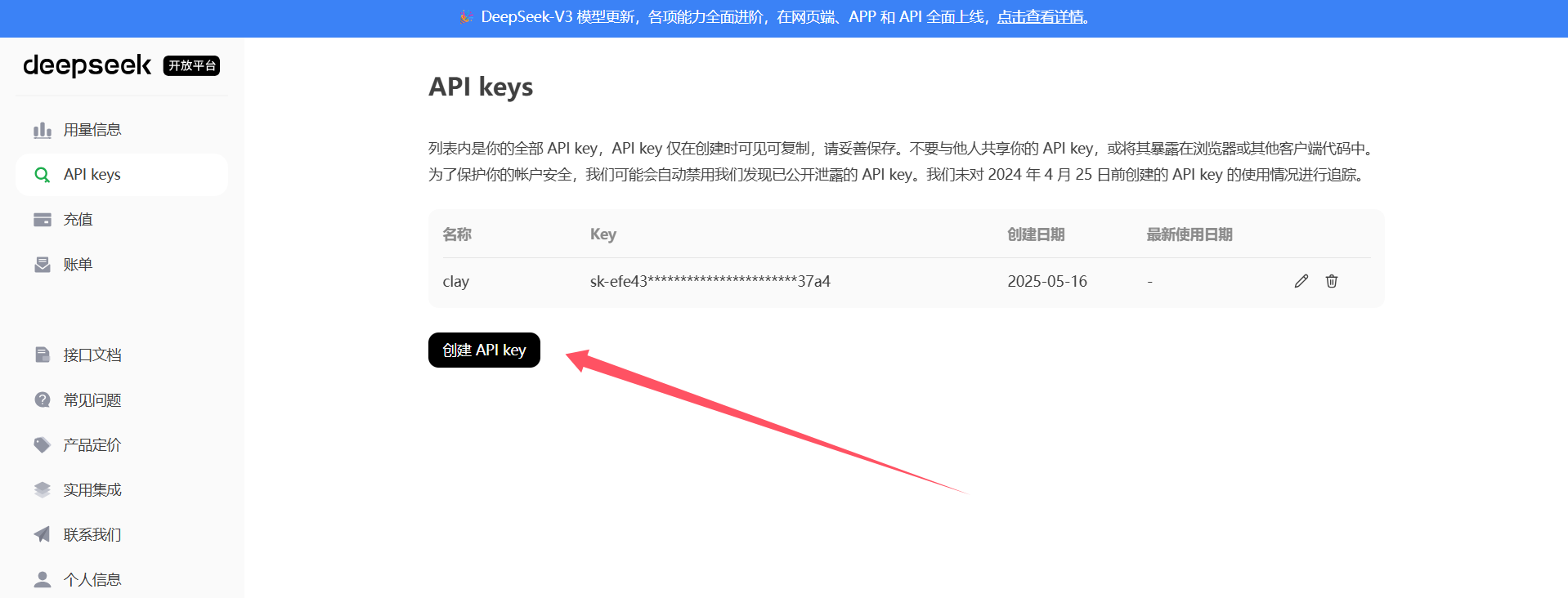1568x598 pixels.
Task: Open 接口文档 documentation
Action: 122,355
